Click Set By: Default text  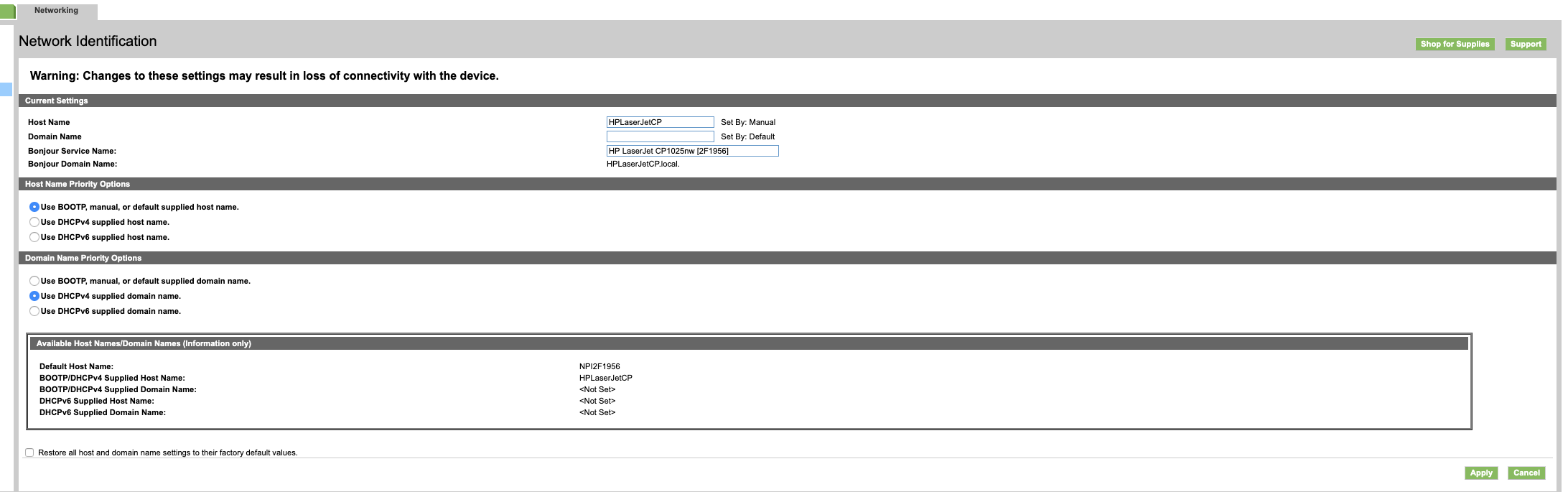point(747,136)
